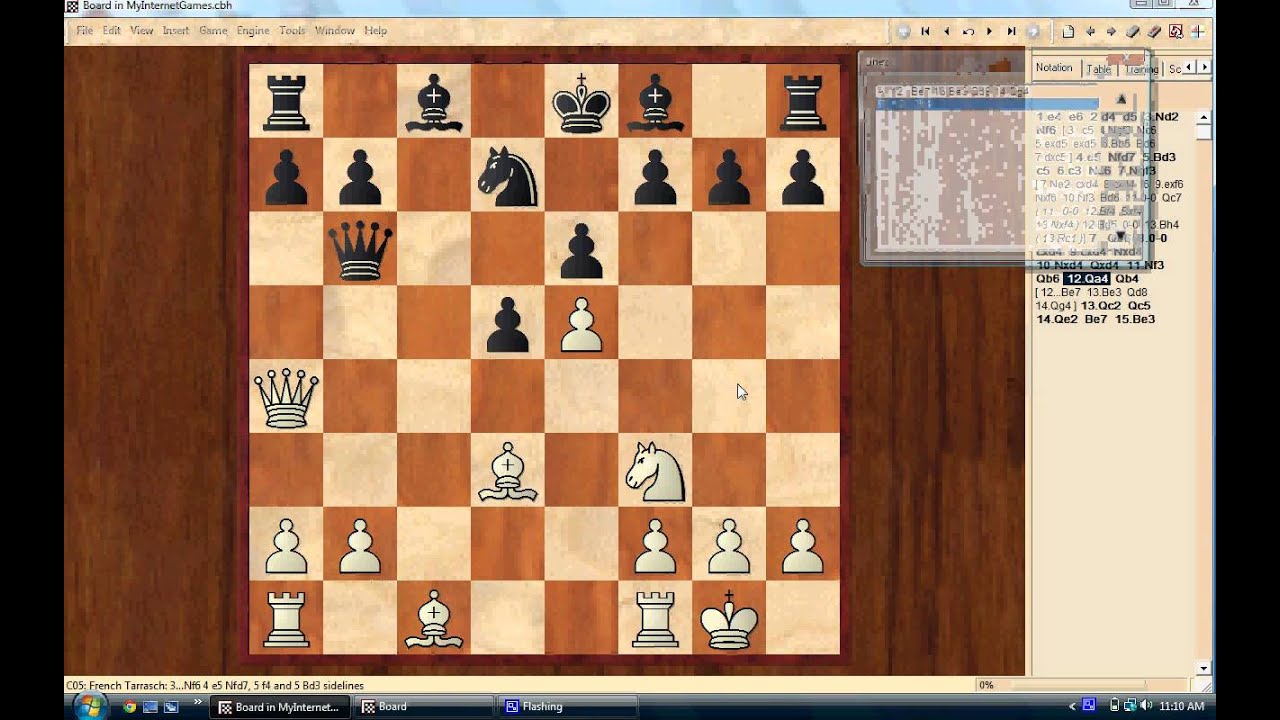The image size is (1280, 720).
Task: Load previous game with left arrow
Action: (1090, 31)
